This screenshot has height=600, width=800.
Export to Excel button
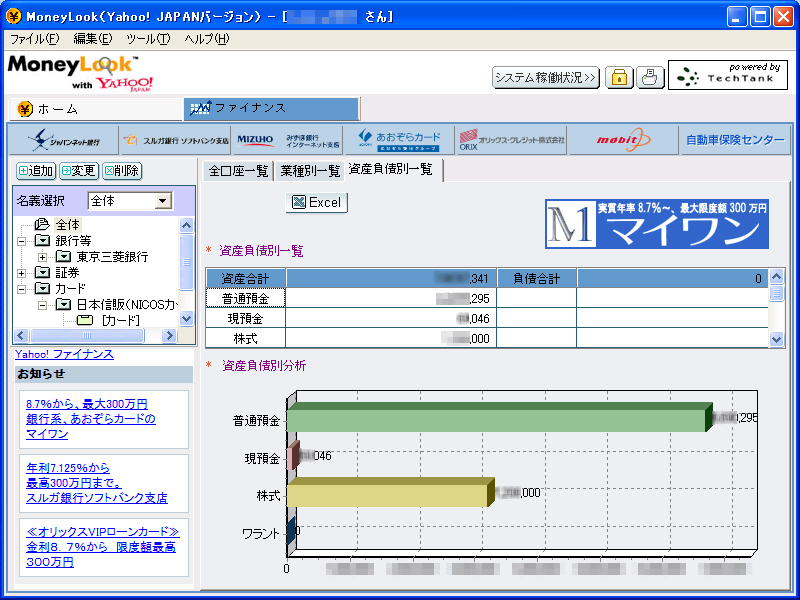316,203
